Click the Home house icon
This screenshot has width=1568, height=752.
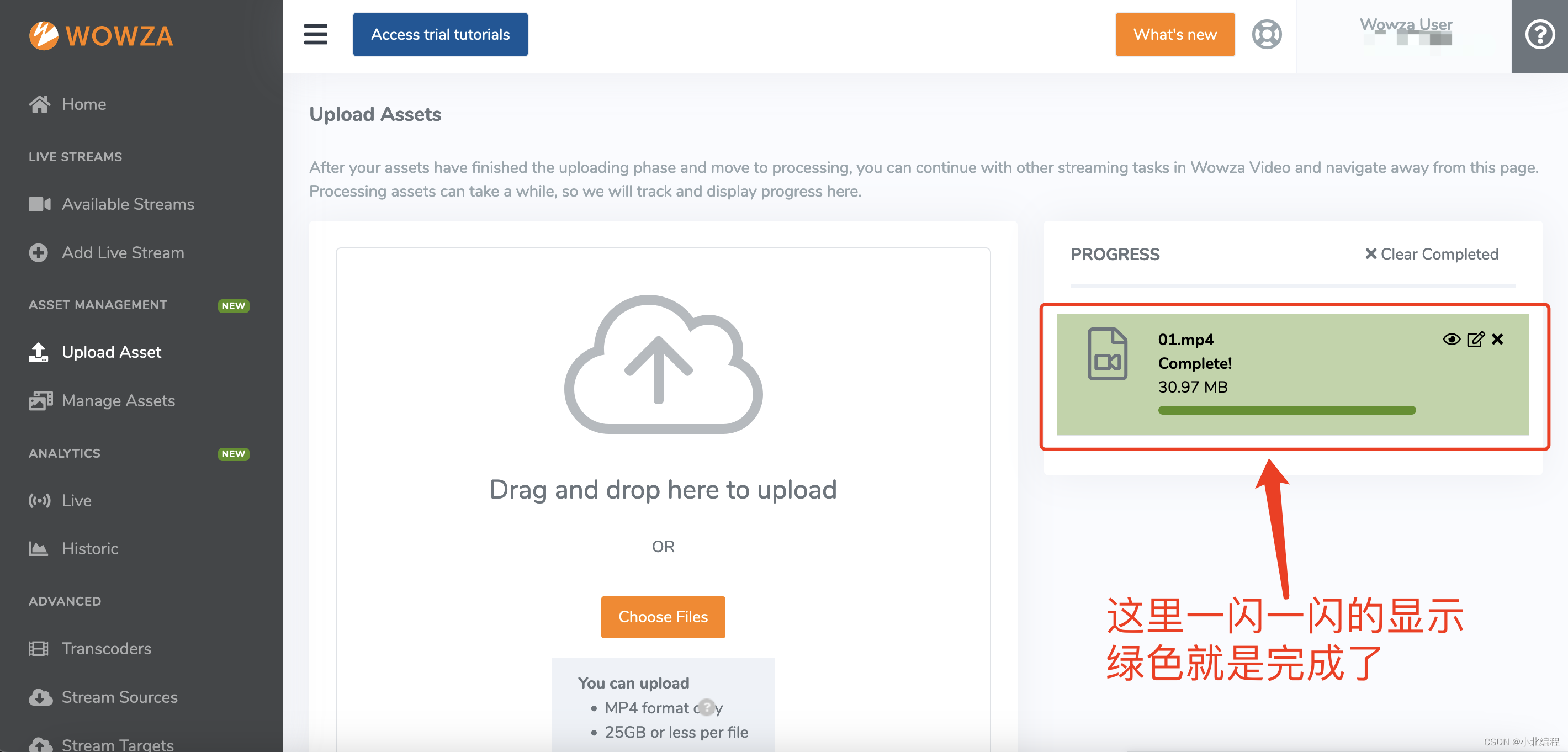40,104
